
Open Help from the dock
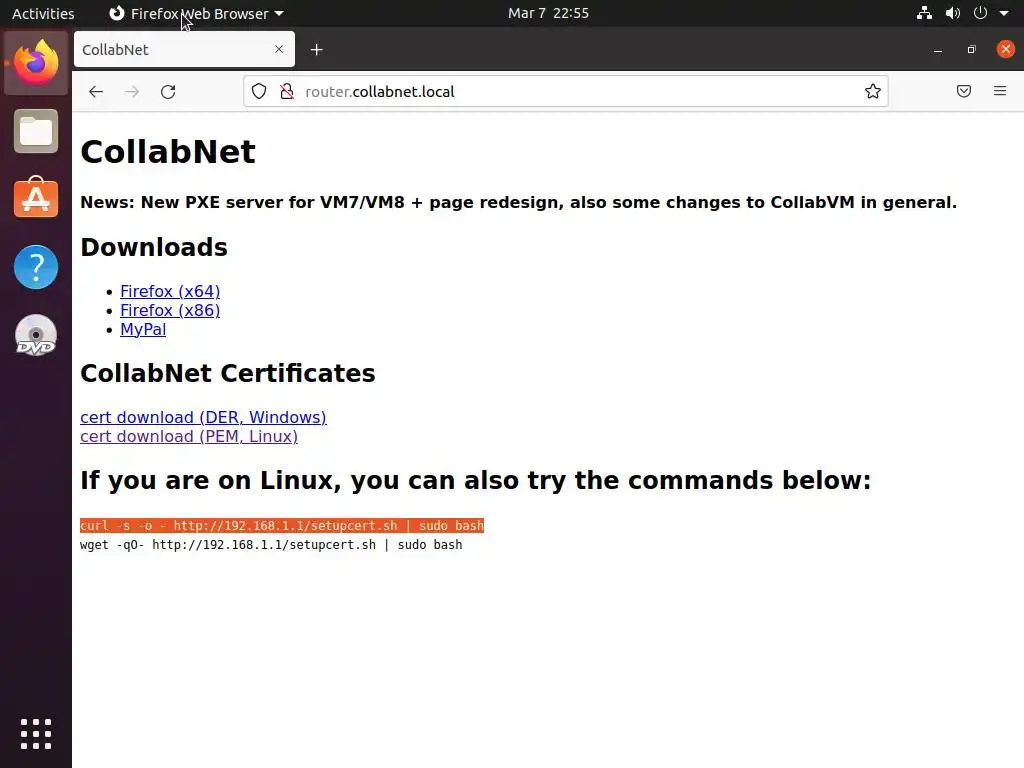(36, 267)
